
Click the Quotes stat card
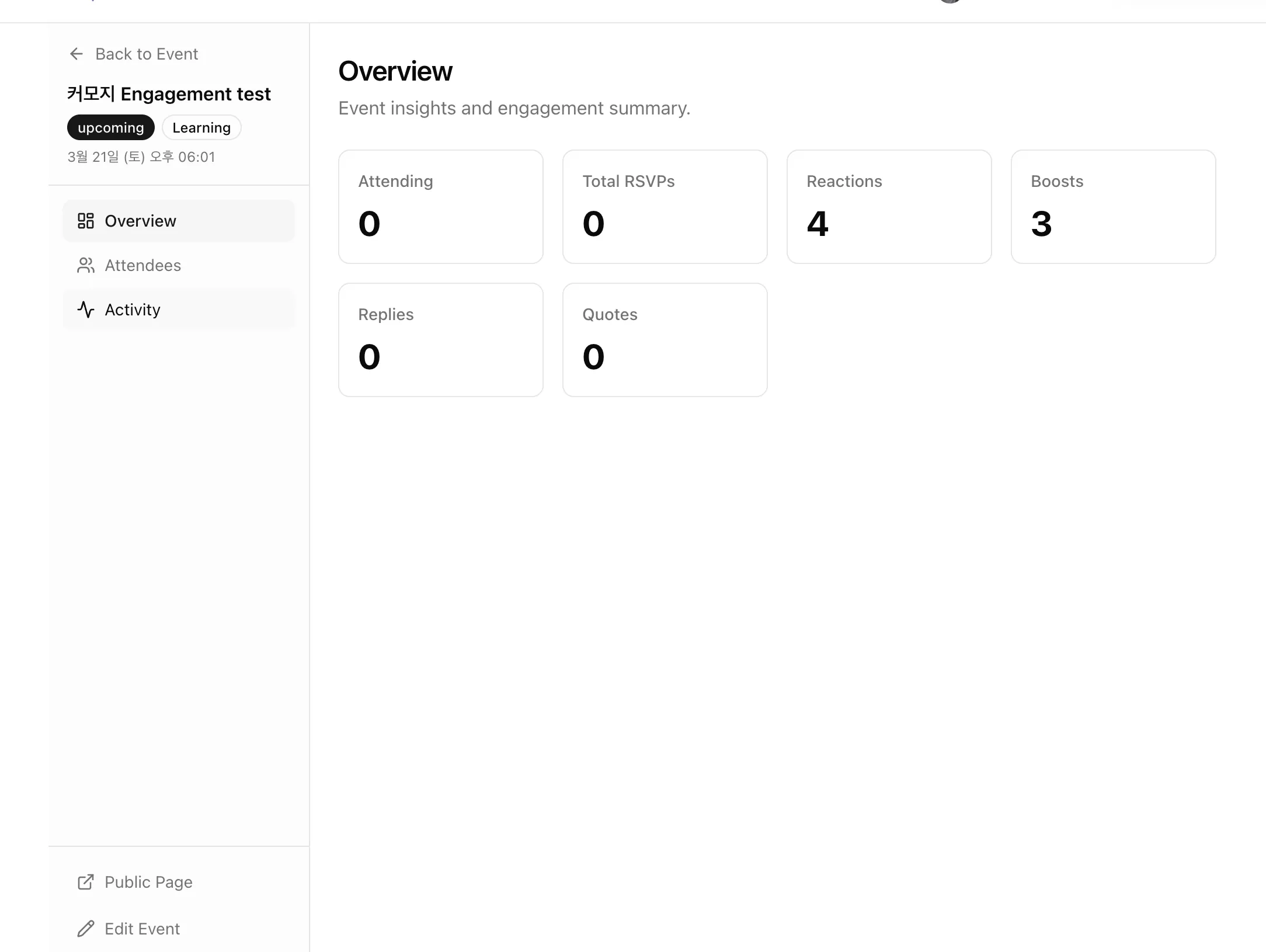[665, 340]
